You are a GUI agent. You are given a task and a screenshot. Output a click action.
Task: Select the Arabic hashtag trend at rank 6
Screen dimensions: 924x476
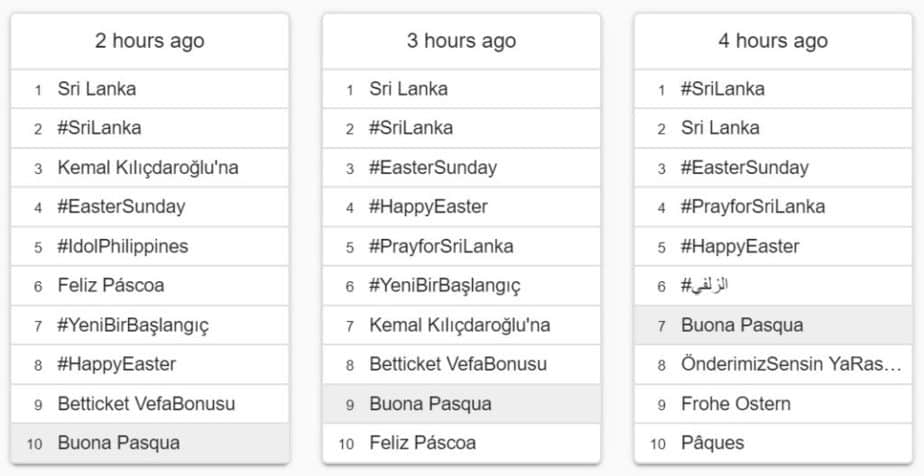773,286
